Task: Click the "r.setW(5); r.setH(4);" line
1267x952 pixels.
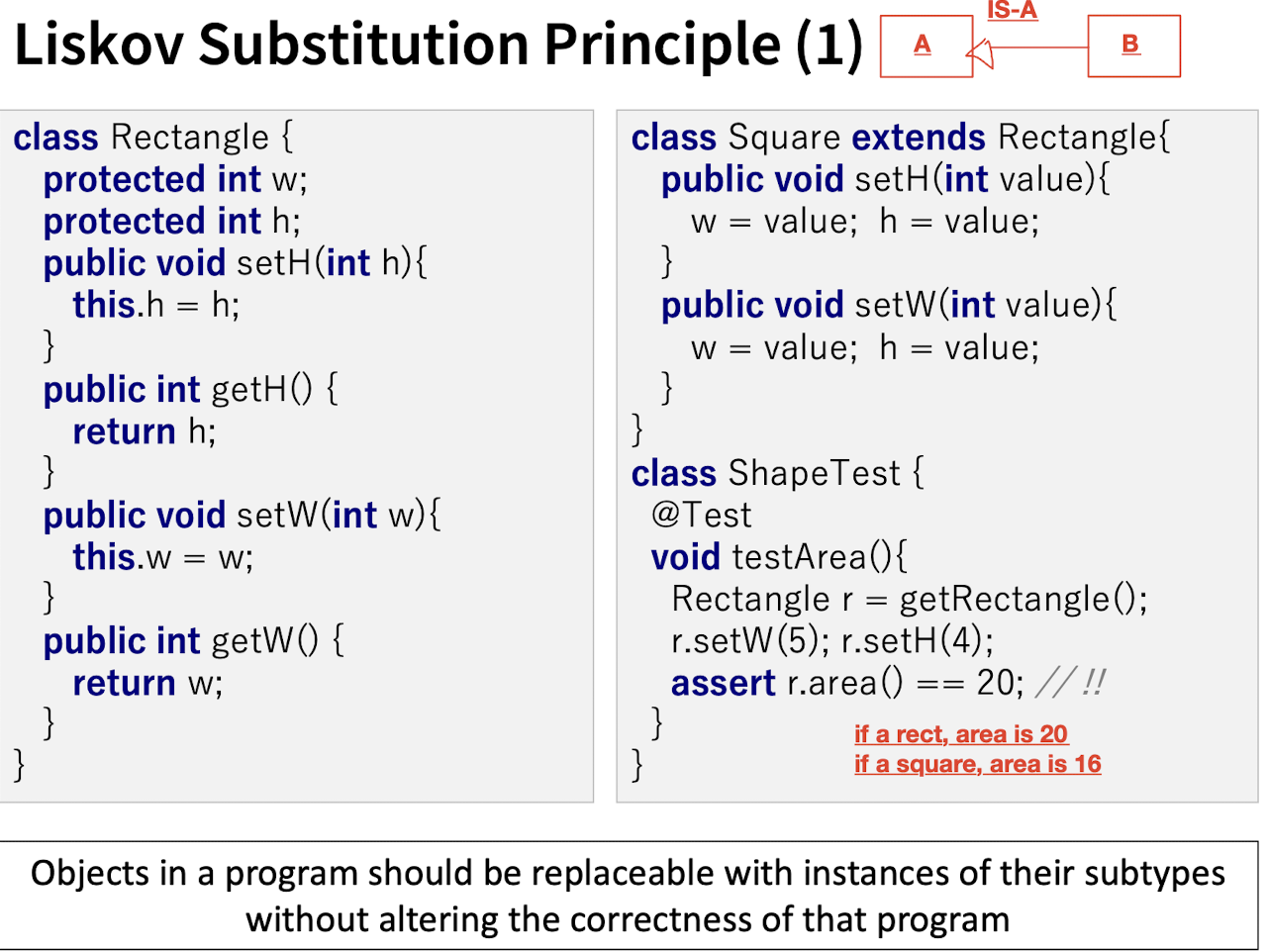Action: 831,640
